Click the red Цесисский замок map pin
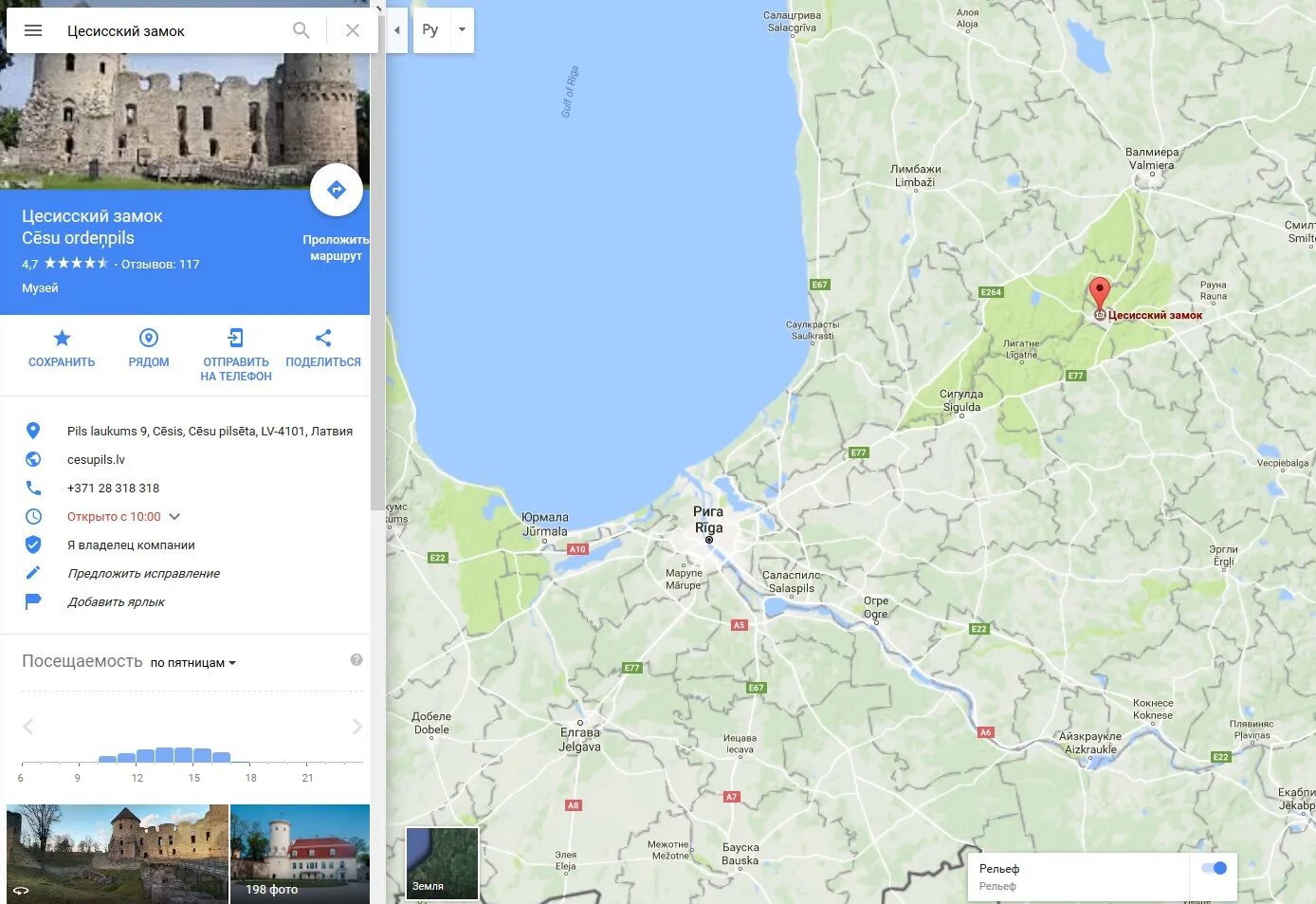Screen dimensions: 1316x904 click(x=1099, y=296)
